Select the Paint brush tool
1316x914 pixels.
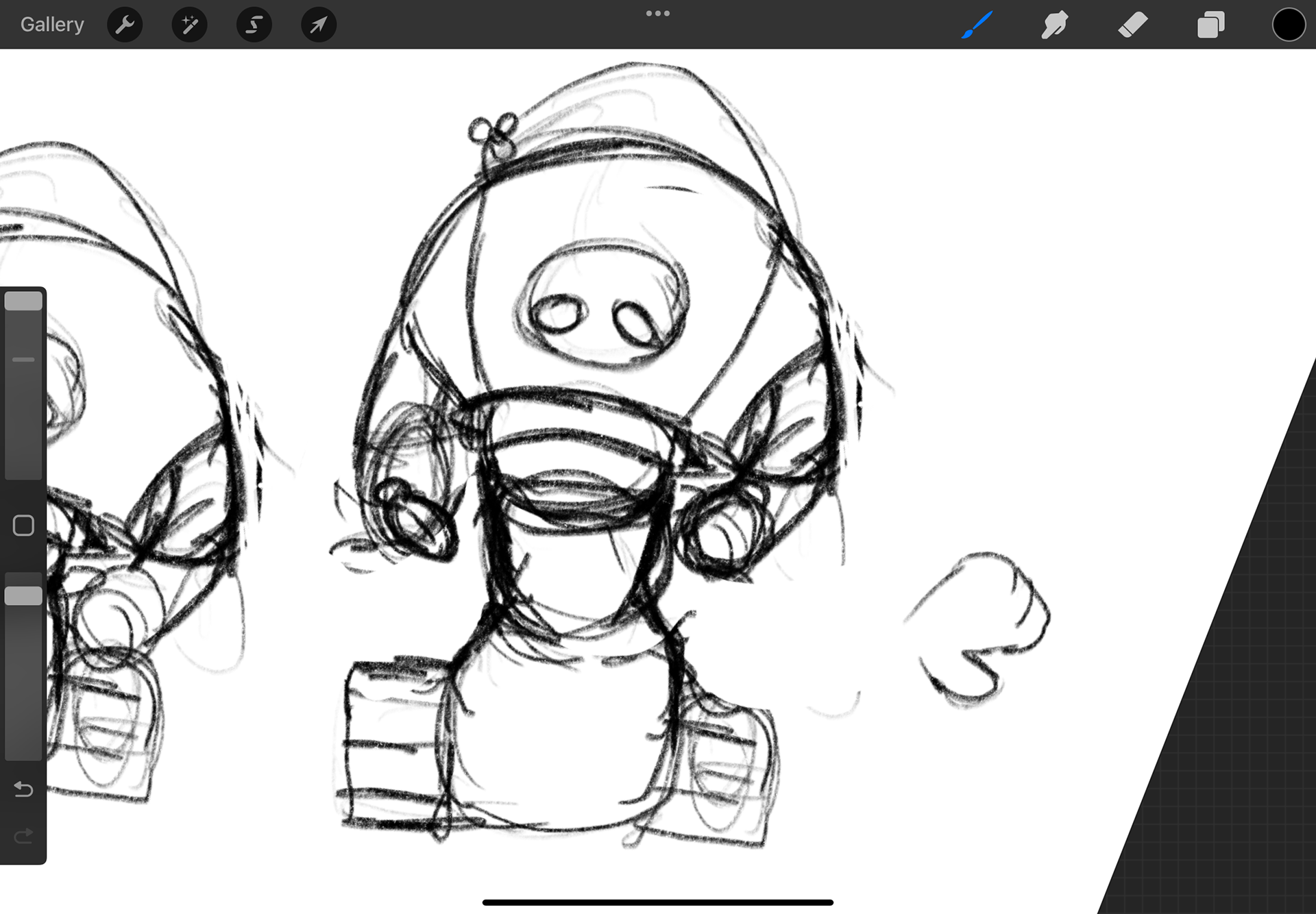pyautogui.click(x=977, y=25)
